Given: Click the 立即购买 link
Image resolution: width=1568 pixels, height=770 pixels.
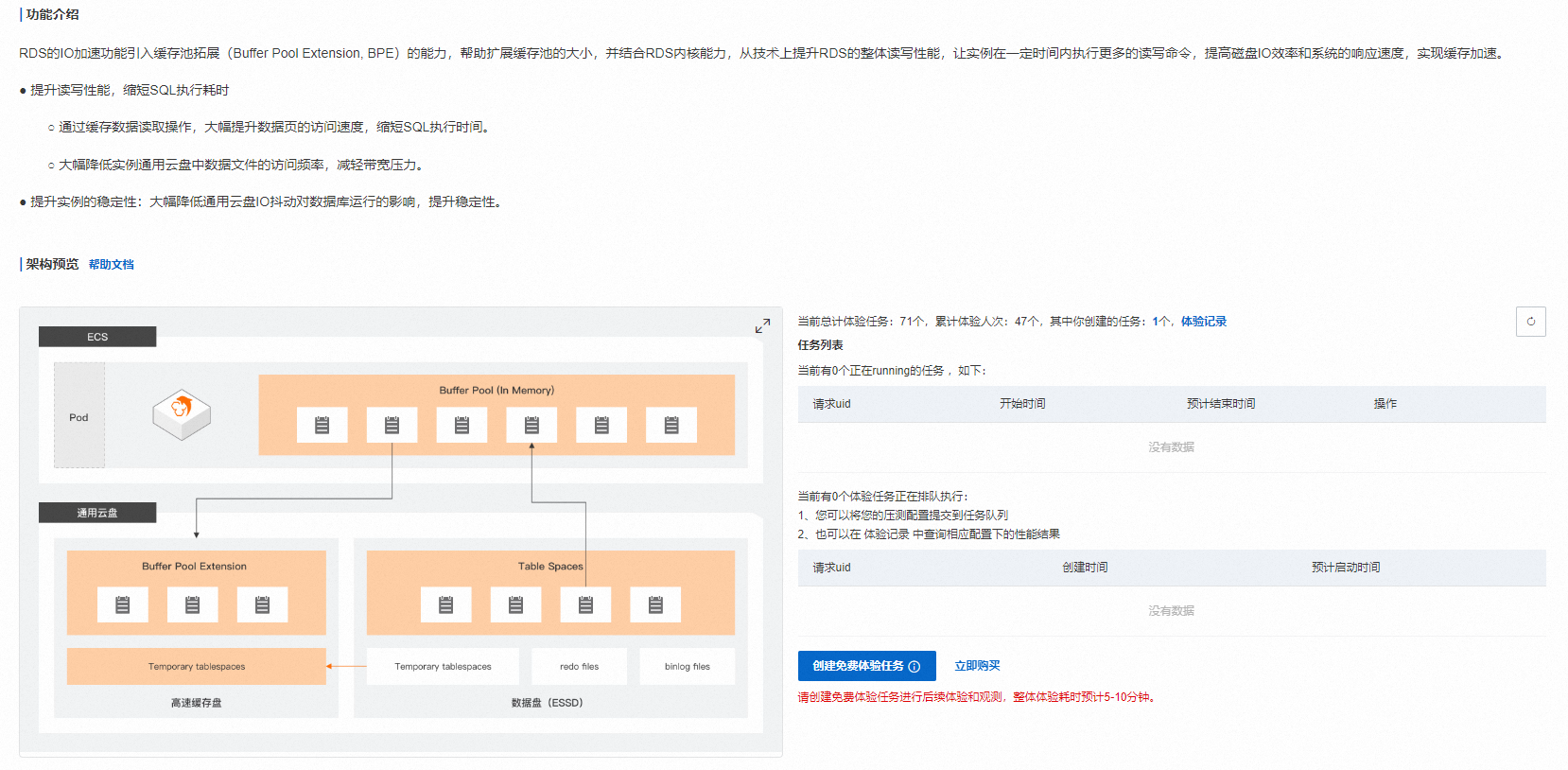Looking at the screenshot, I should (977, 666).
